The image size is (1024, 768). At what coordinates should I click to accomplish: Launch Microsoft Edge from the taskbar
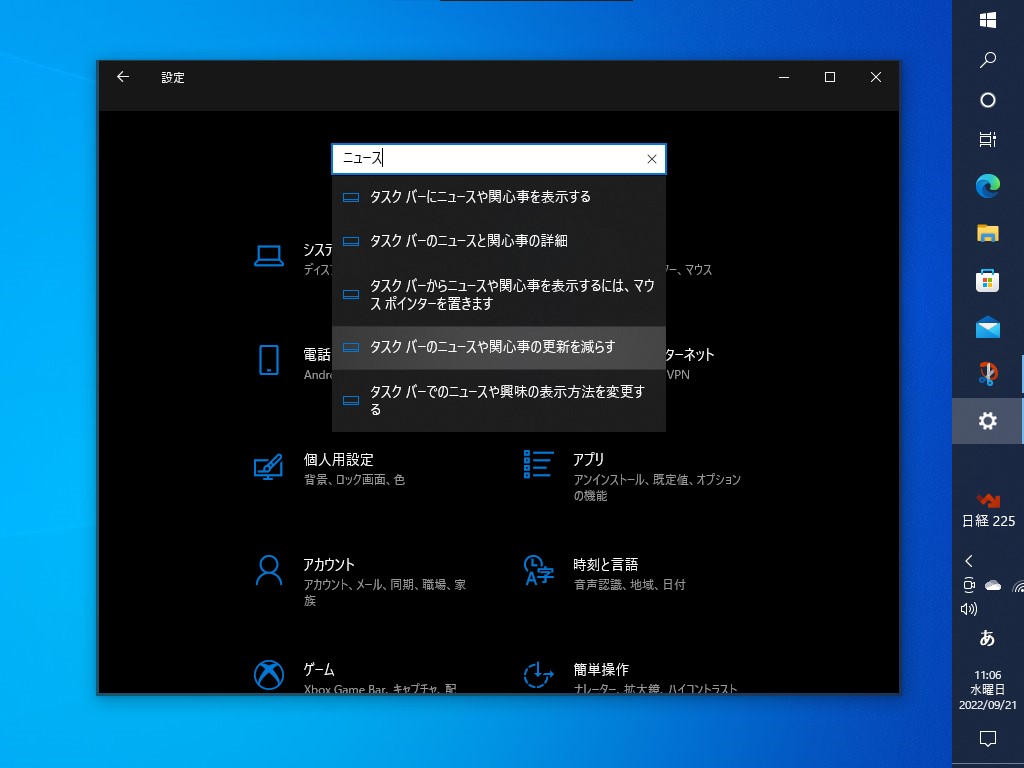pyautogui.click(x=988, y=187)
